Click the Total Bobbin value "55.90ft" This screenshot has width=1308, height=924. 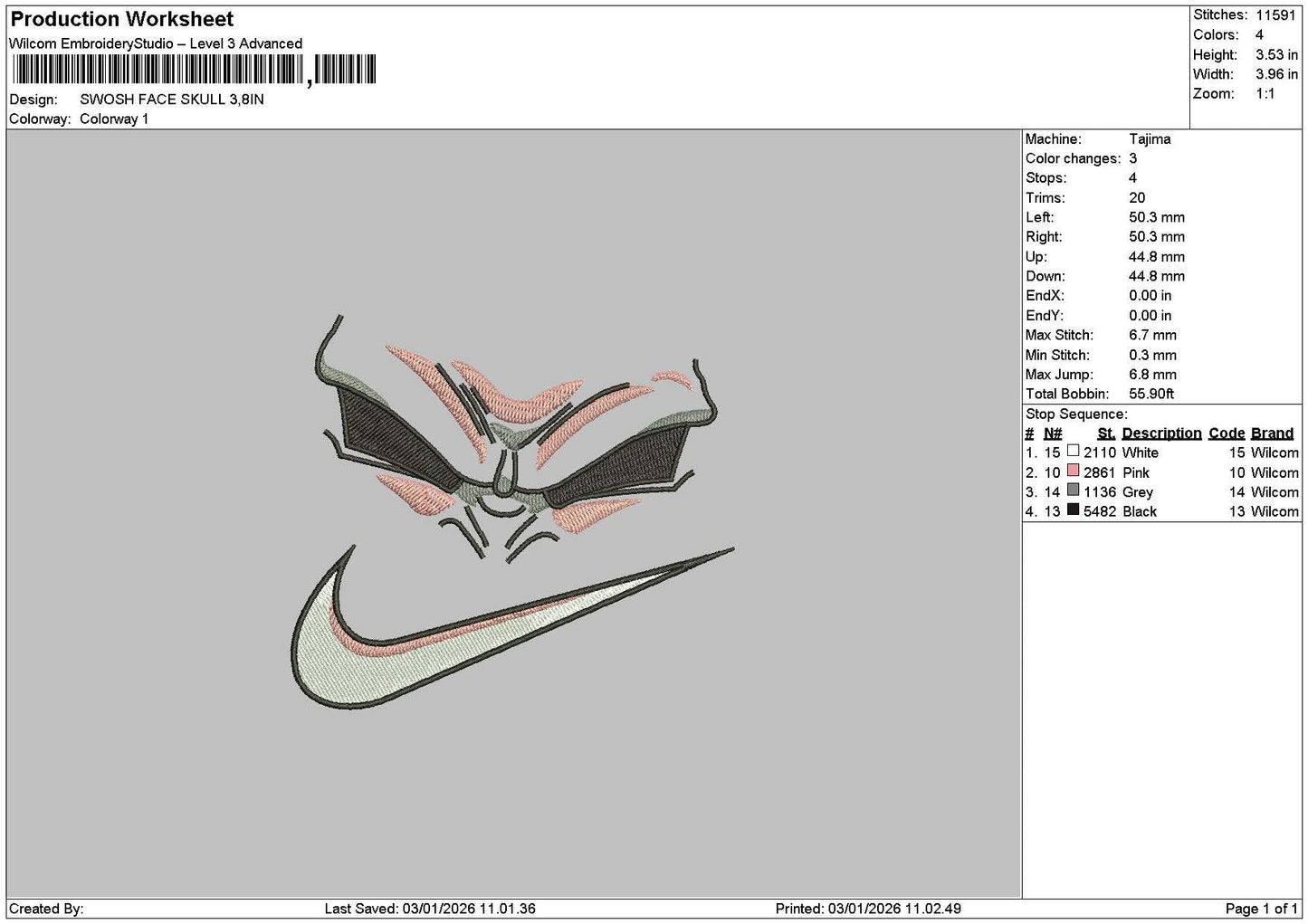(x=1151, y=395)
